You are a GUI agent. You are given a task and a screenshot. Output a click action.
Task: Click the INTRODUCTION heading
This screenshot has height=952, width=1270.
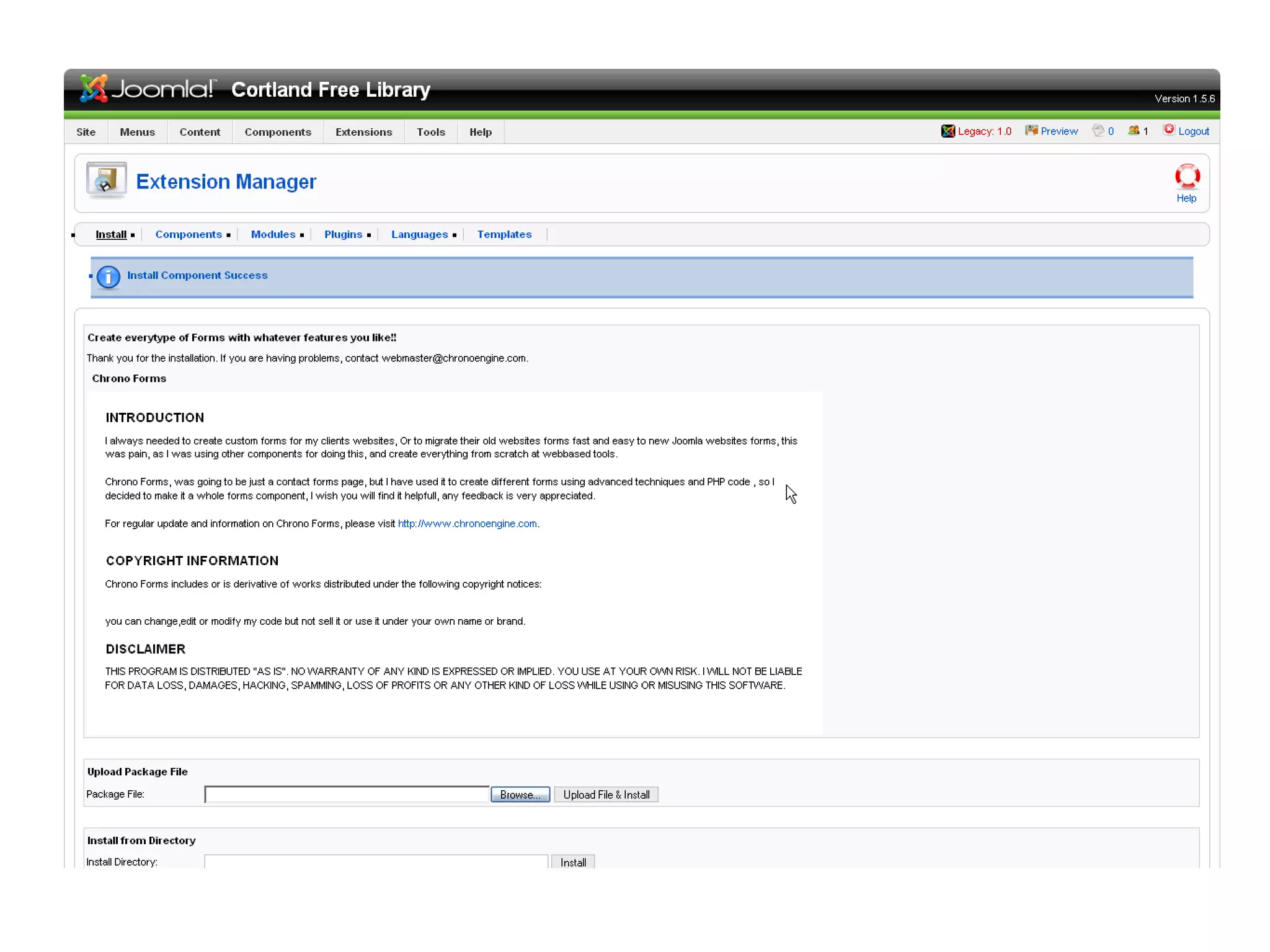154,418
